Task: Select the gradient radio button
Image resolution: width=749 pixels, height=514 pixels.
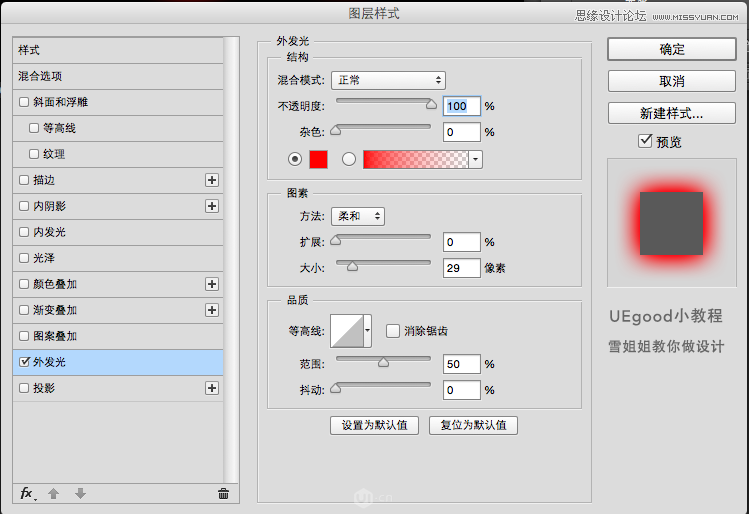Action: [x=349, y=159]
